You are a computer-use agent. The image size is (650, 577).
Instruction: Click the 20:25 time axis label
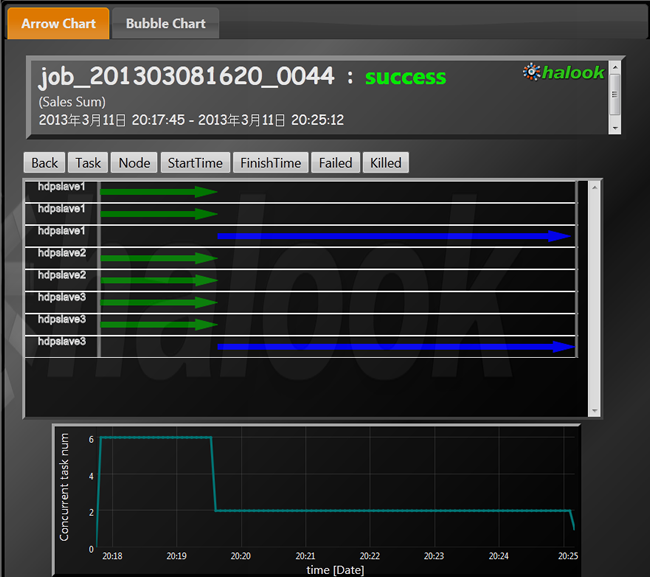click(x=568, y=556)
